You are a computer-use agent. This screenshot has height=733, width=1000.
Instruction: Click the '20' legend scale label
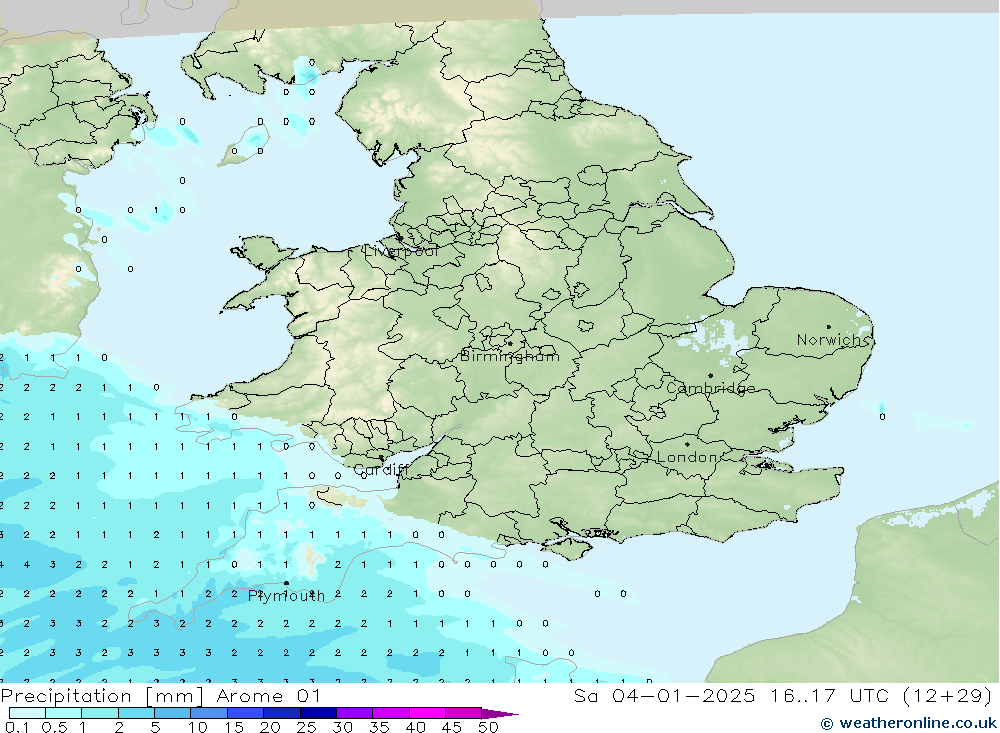point(270,727)
